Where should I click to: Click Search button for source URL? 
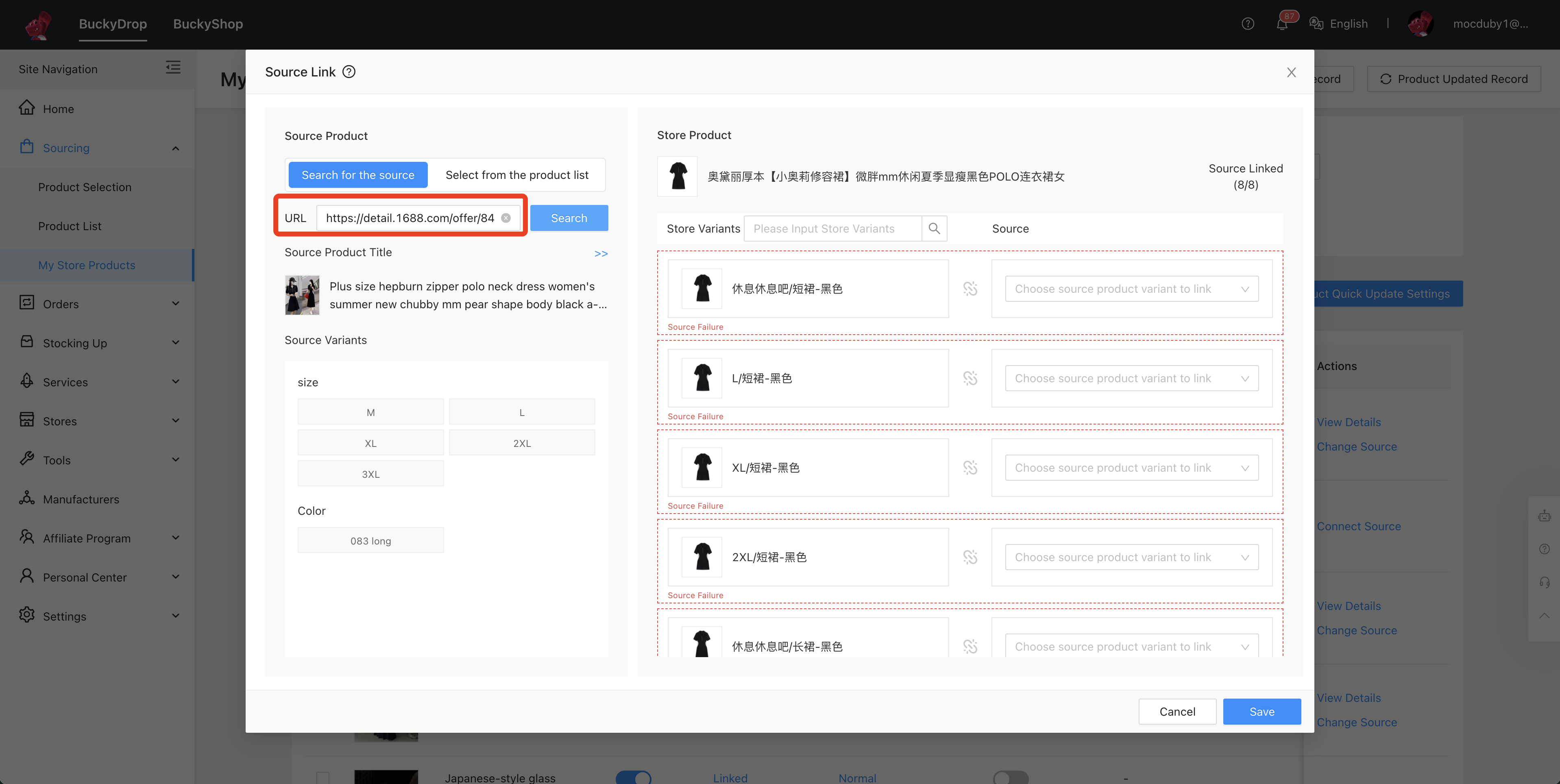tap(569, 218)
